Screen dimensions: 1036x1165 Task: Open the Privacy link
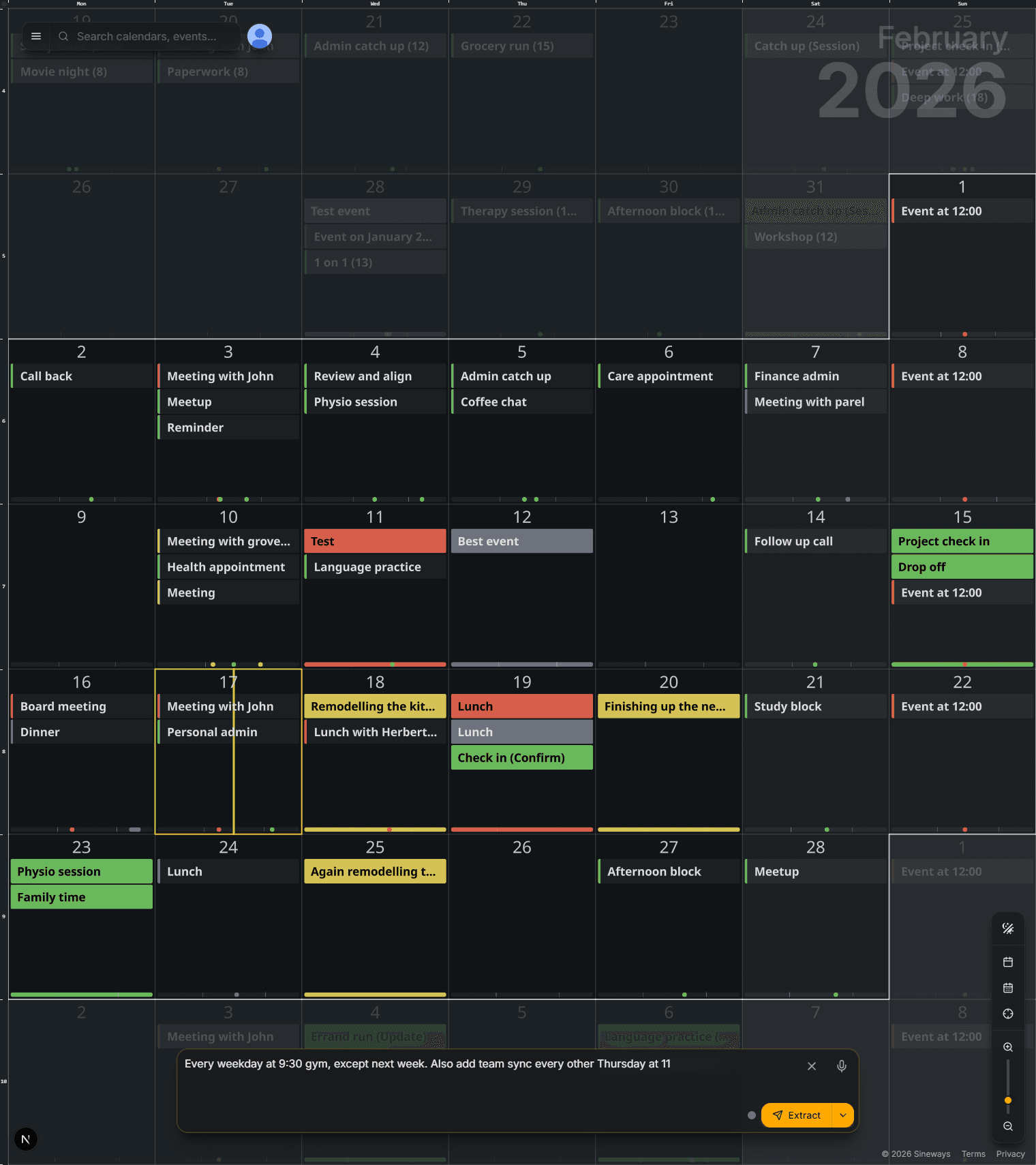(1009, 1154)
